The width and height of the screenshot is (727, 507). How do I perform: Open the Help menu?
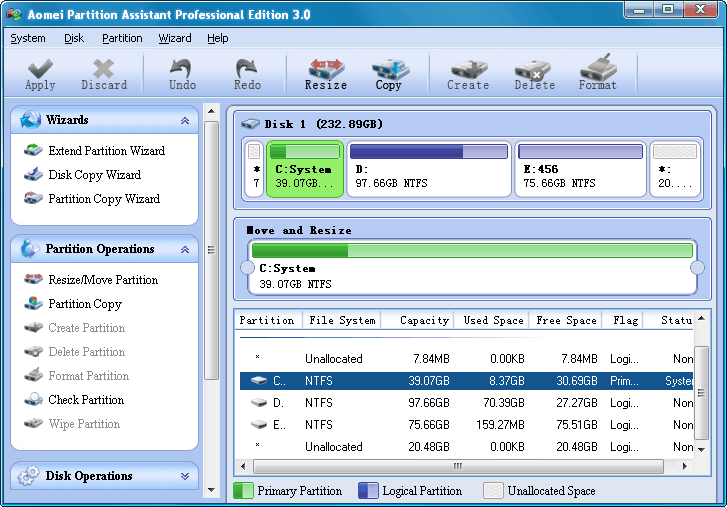pos(217,38)
